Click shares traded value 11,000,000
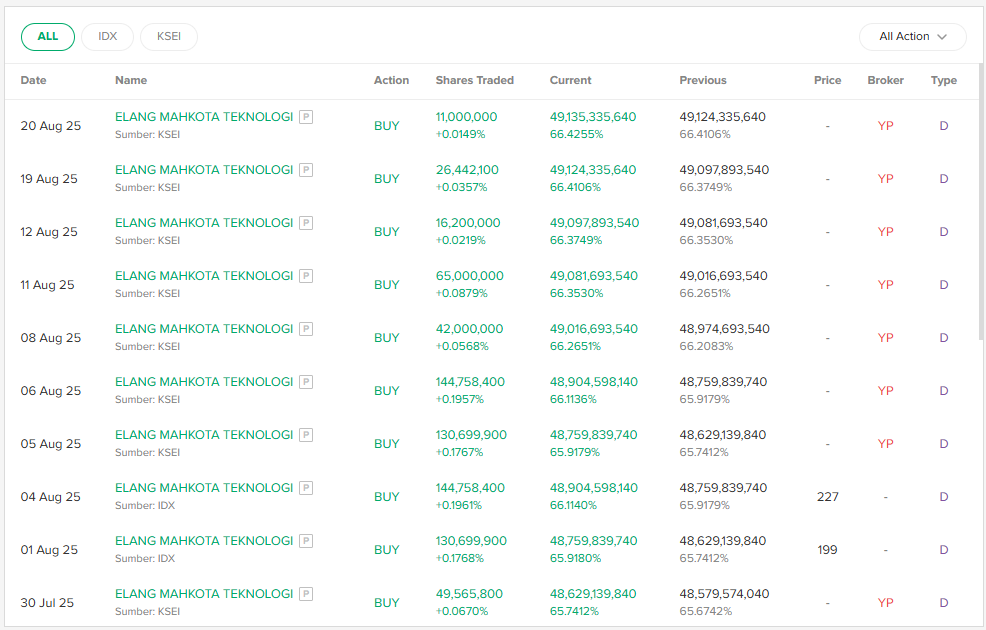 pos(466,117)
